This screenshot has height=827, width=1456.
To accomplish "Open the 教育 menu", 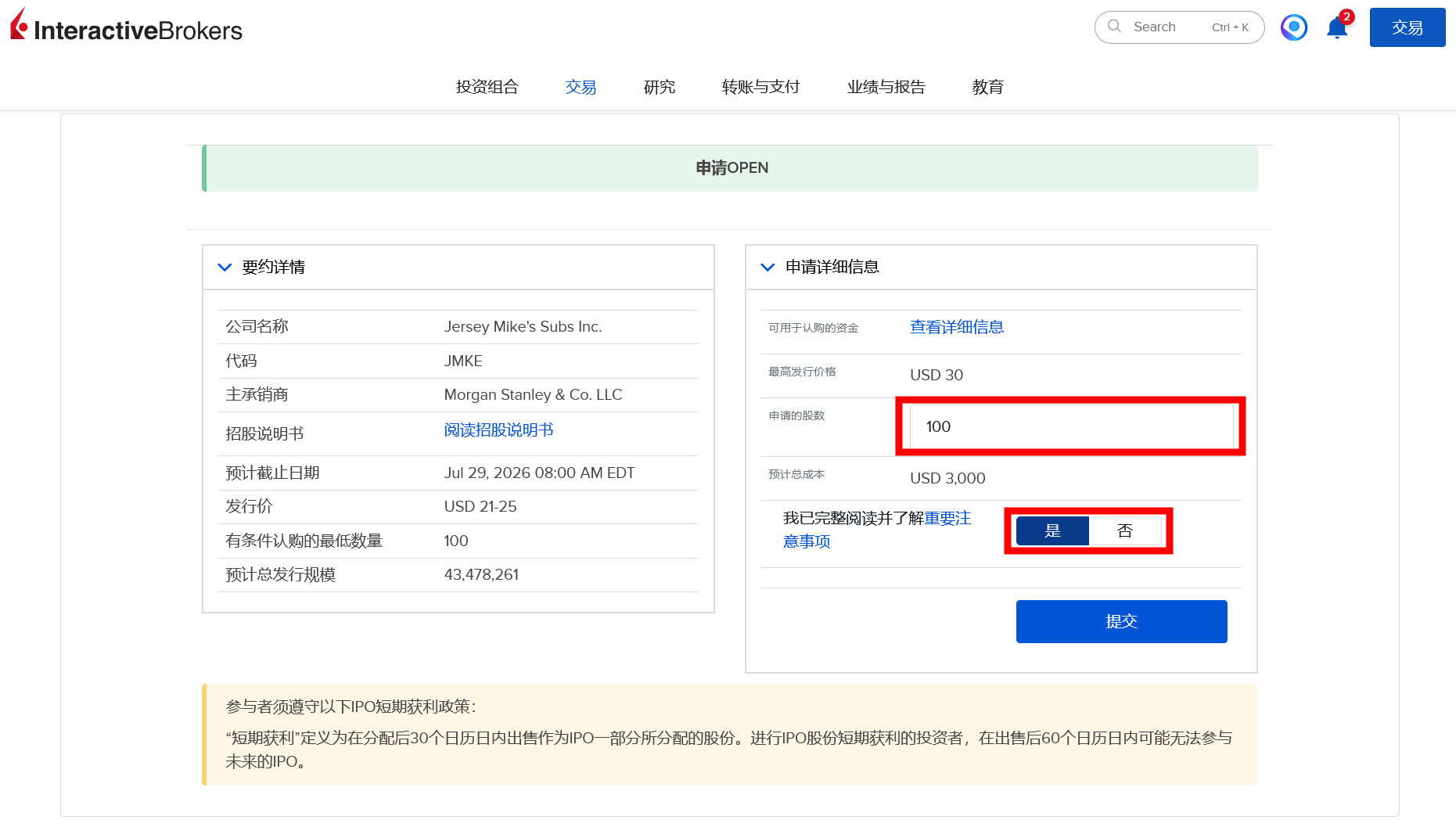I will coord(988,87).
